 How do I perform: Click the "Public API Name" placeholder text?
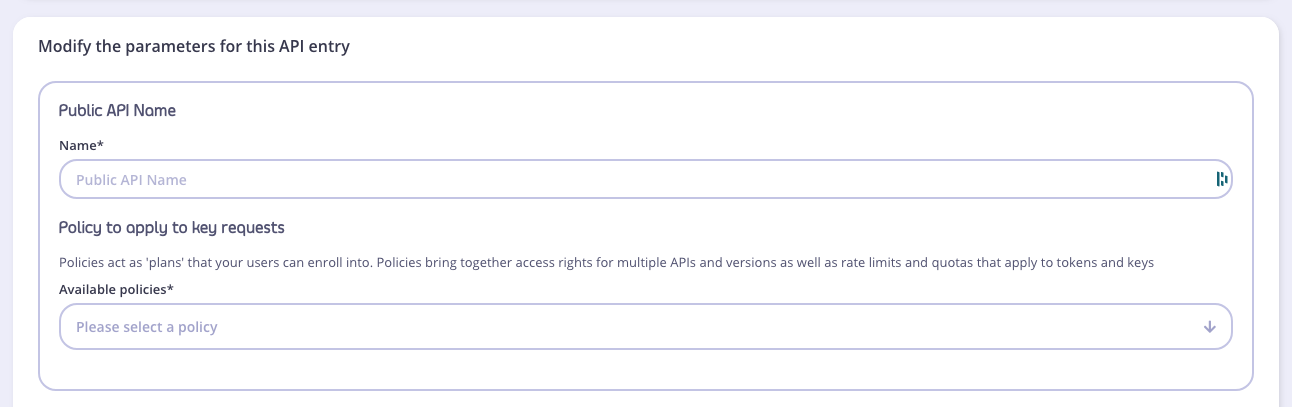tap(131, 180)
